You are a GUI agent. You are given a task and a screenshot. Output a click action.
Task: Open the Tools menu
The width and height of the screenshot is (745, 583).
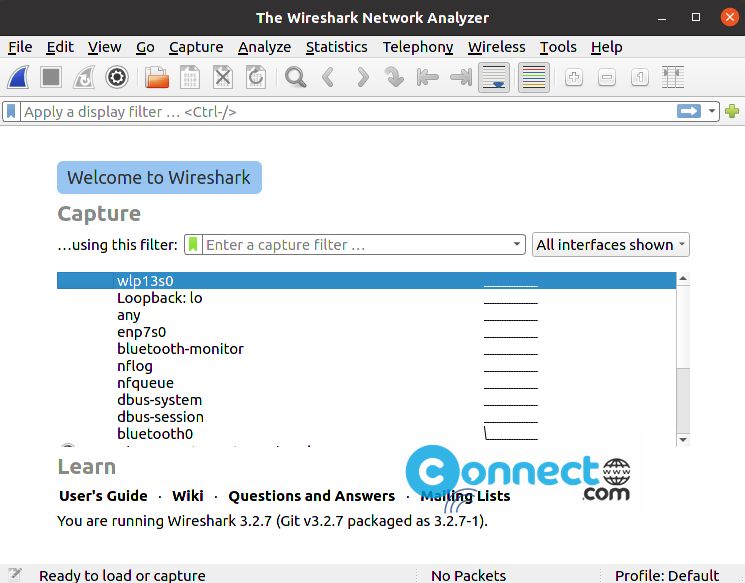point(558,47)
